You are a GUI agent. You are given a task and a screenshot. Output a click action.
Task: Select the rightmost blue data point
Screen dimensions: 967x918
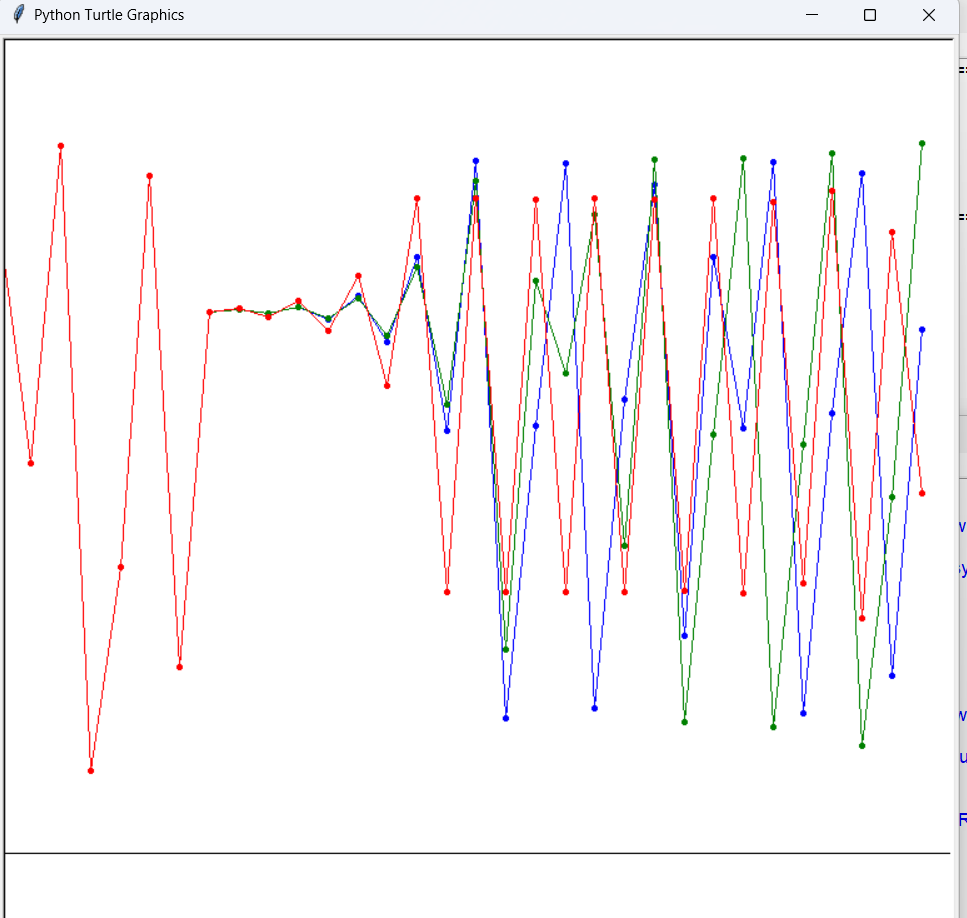pyautogui.click(x=922, y=329)
